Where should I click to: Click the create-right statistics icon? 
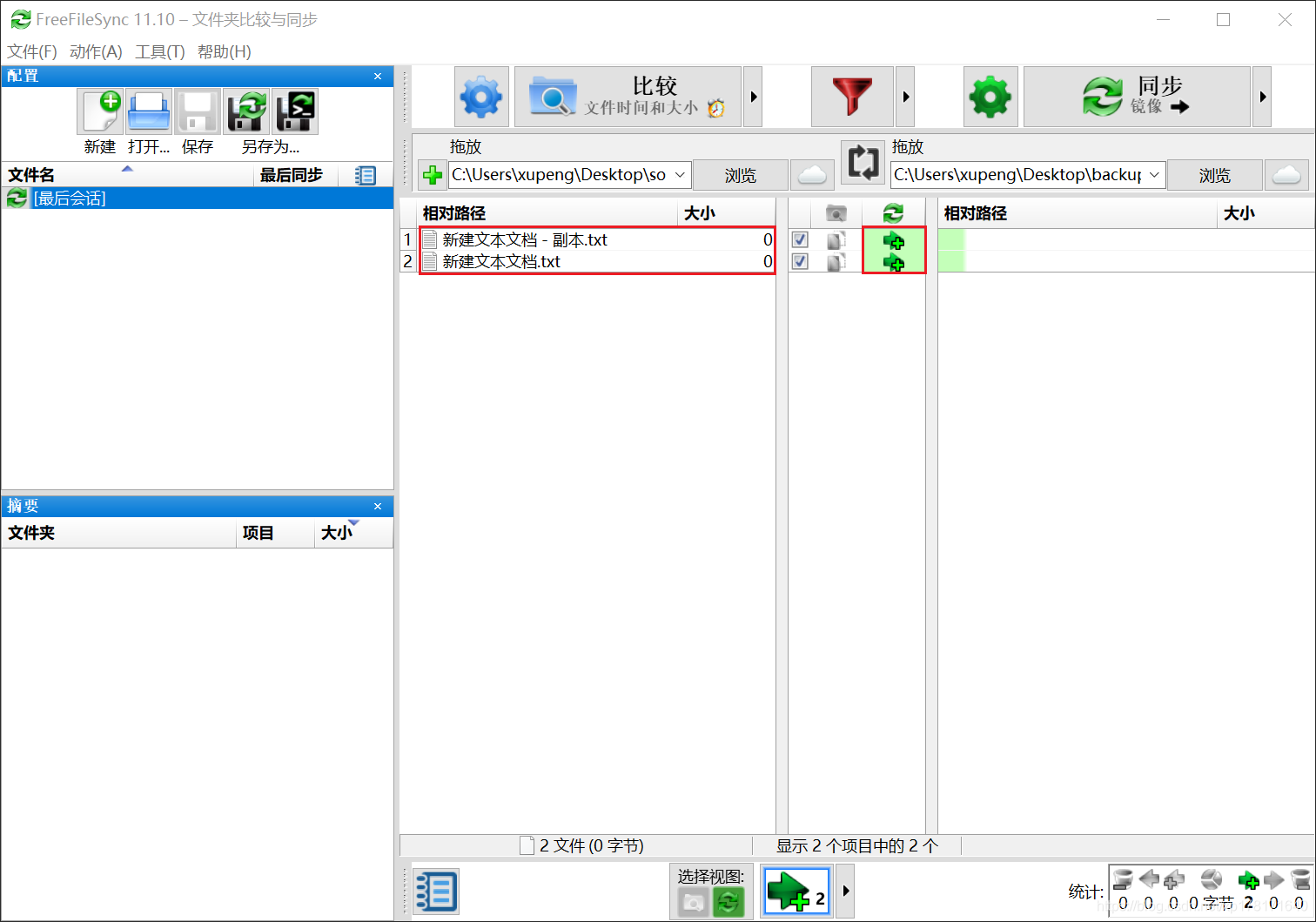coord(1249,879)
